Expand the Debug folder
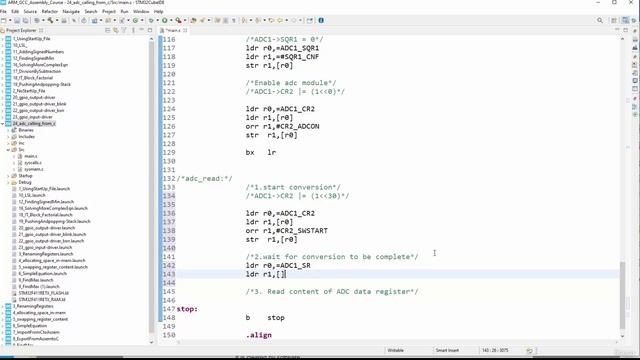The height and width of the screenshot is (360, 640). pyautogui.click(x=8, y=182)
